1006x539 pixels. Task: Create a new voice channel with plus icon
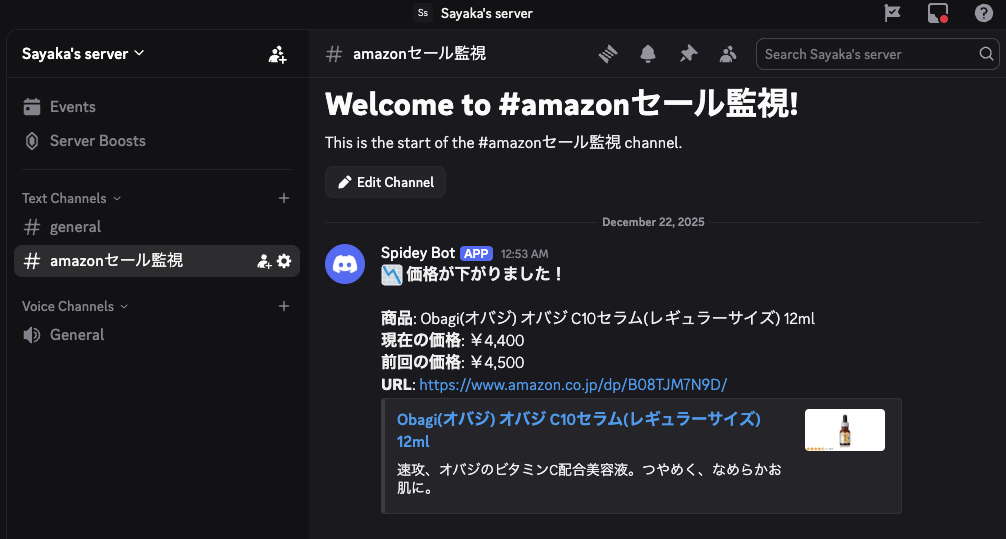(284, 306)
